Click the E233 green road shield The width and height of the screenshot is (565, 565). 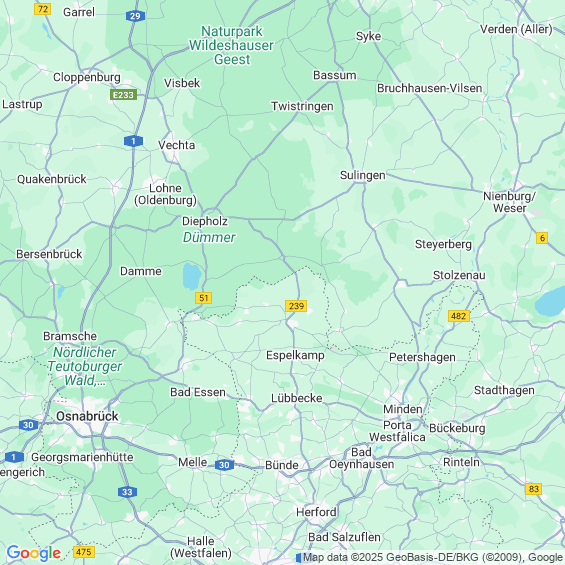click(123, 95)
